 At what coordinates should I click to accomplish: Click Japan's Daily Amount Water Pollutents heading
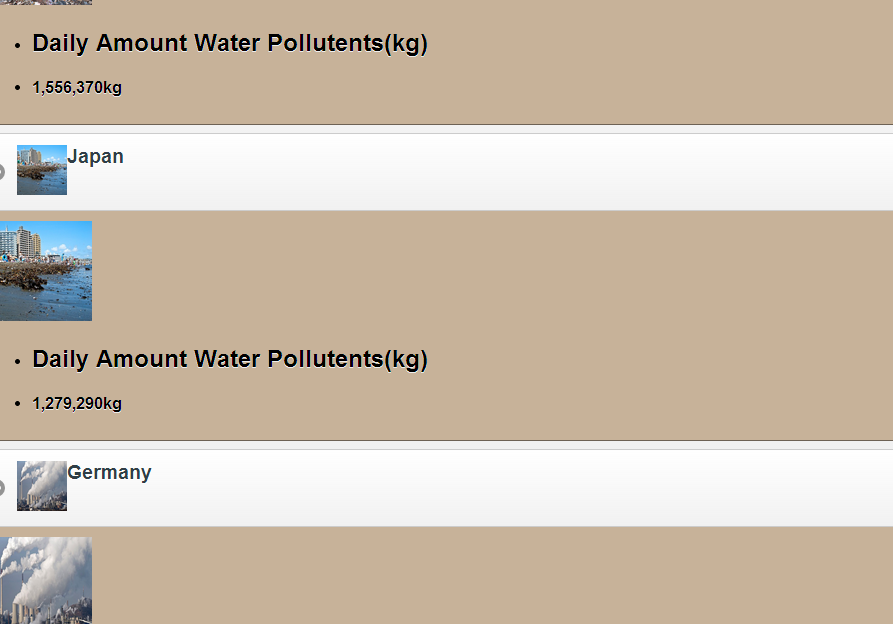click(230, 360)
